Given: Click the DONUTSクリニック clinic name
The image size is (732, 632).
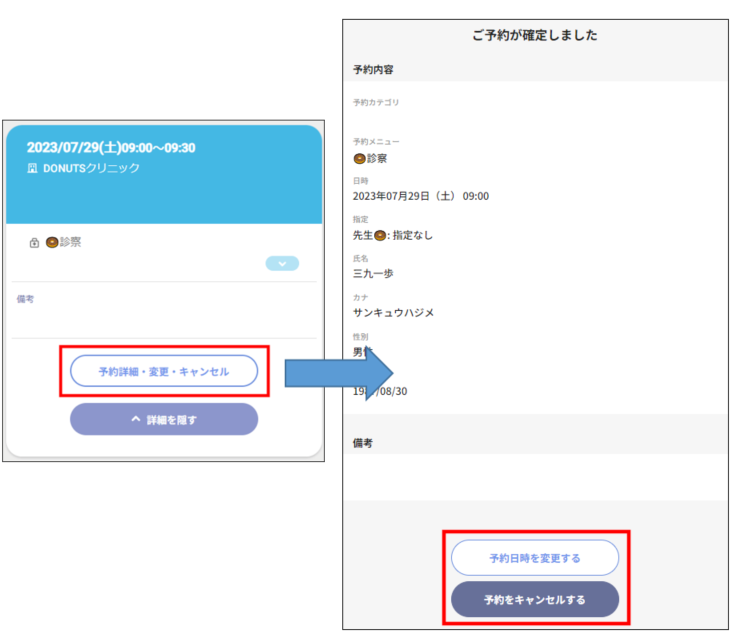Looking at the screenshot, I should click(92, 168).
